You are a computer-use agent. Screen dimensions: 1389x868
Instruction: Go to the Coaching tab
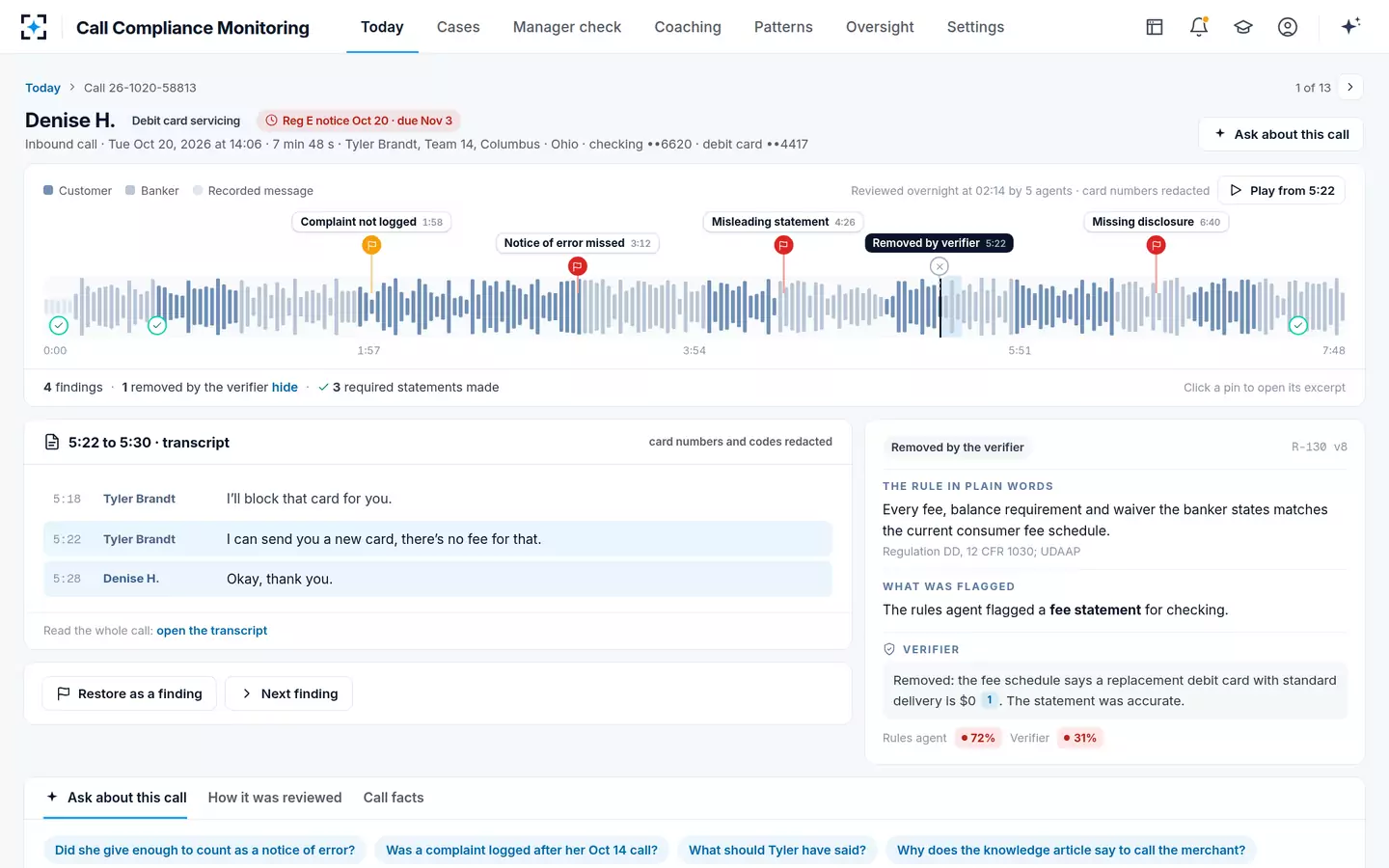[688, 27]
